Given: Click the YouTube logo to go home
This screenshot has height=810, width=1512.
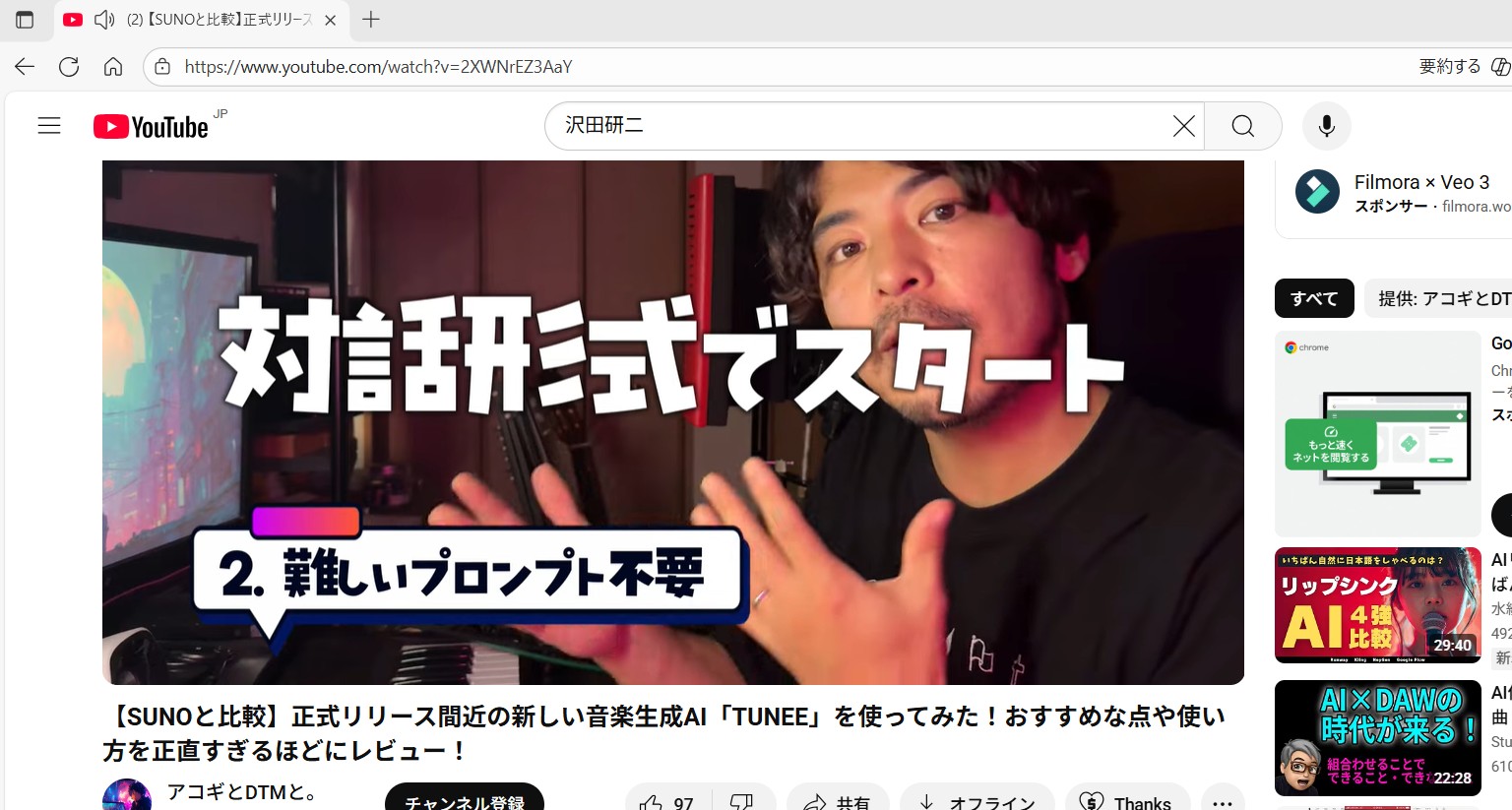Looking at the screenshot, I should [152, 127].
